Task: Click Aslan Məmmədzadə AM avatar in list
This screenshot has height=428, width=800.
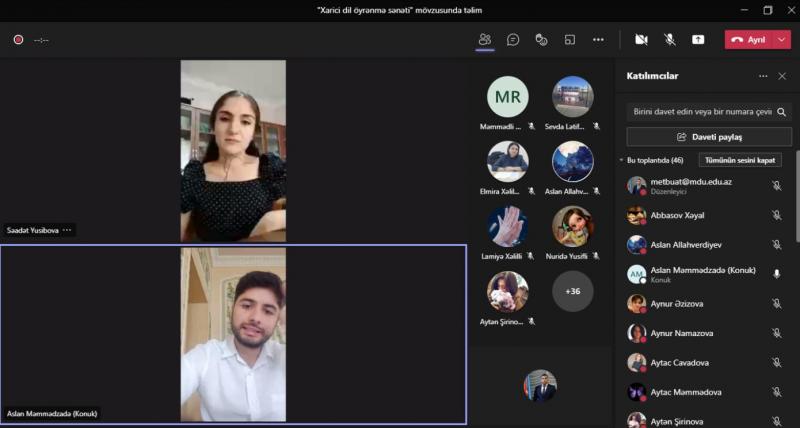Action: click(636, 274)
